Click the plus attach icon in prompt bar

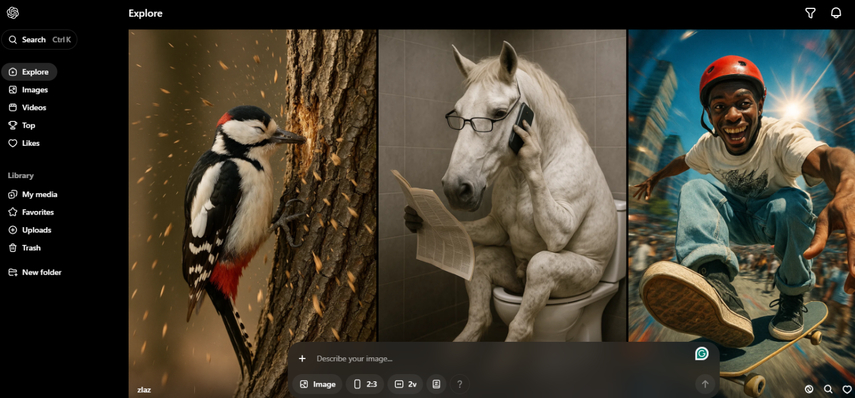click(x=302, y=358)
